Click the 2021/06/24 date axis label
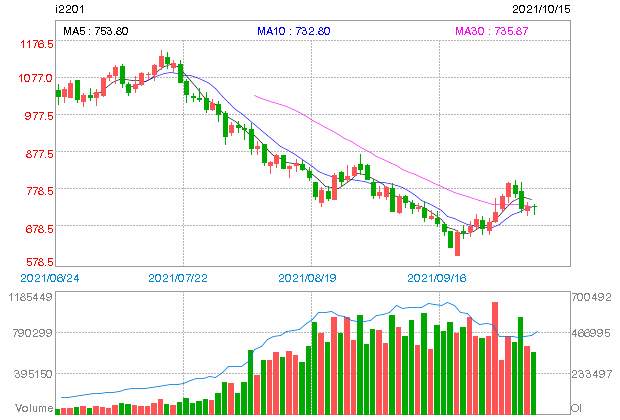Screen dimensions: 620x420 coord(50,278)
